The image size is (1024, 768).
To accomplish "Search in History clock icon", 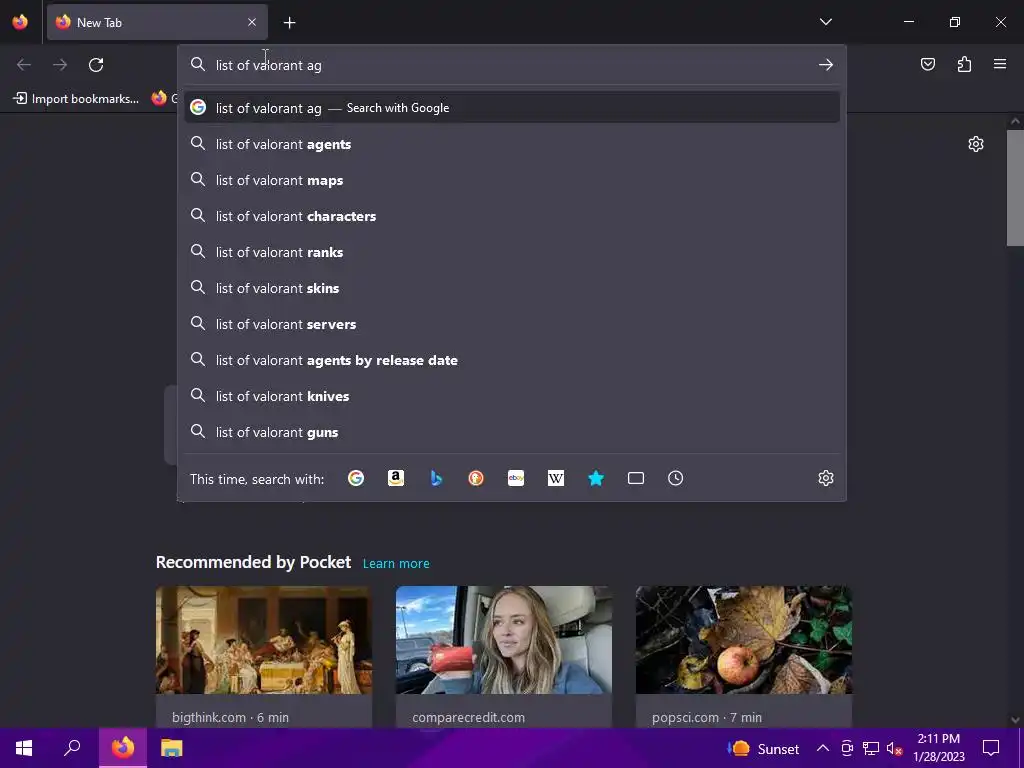I will click(675, 478).
